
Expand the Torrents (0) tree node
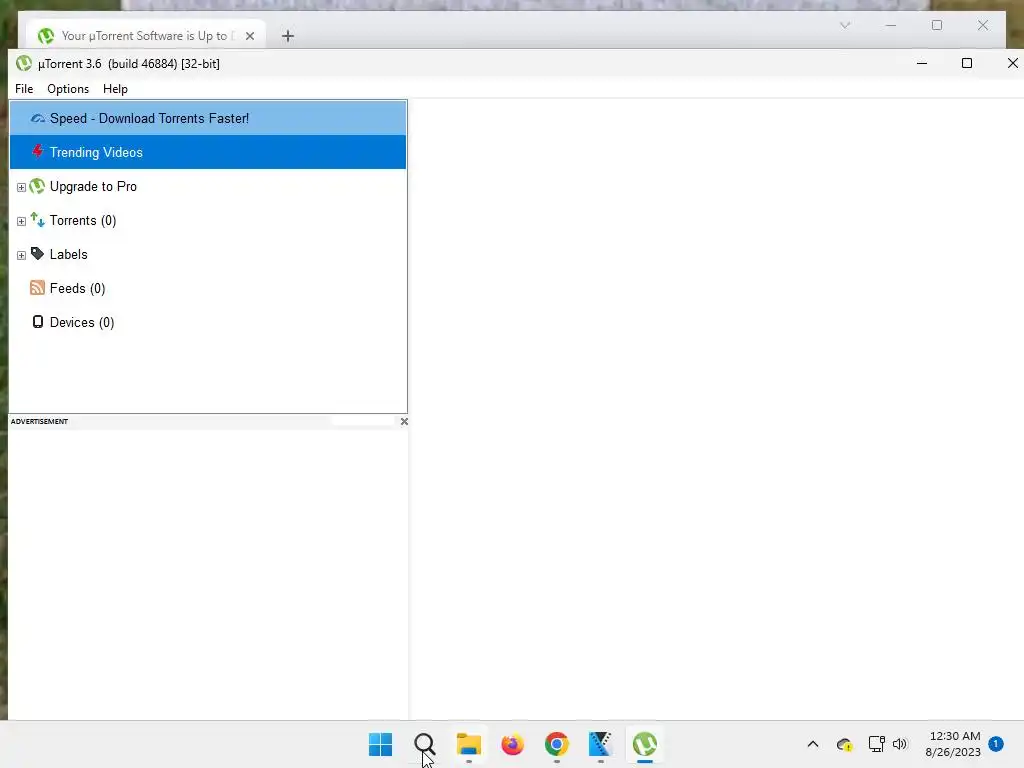(21, 221)
